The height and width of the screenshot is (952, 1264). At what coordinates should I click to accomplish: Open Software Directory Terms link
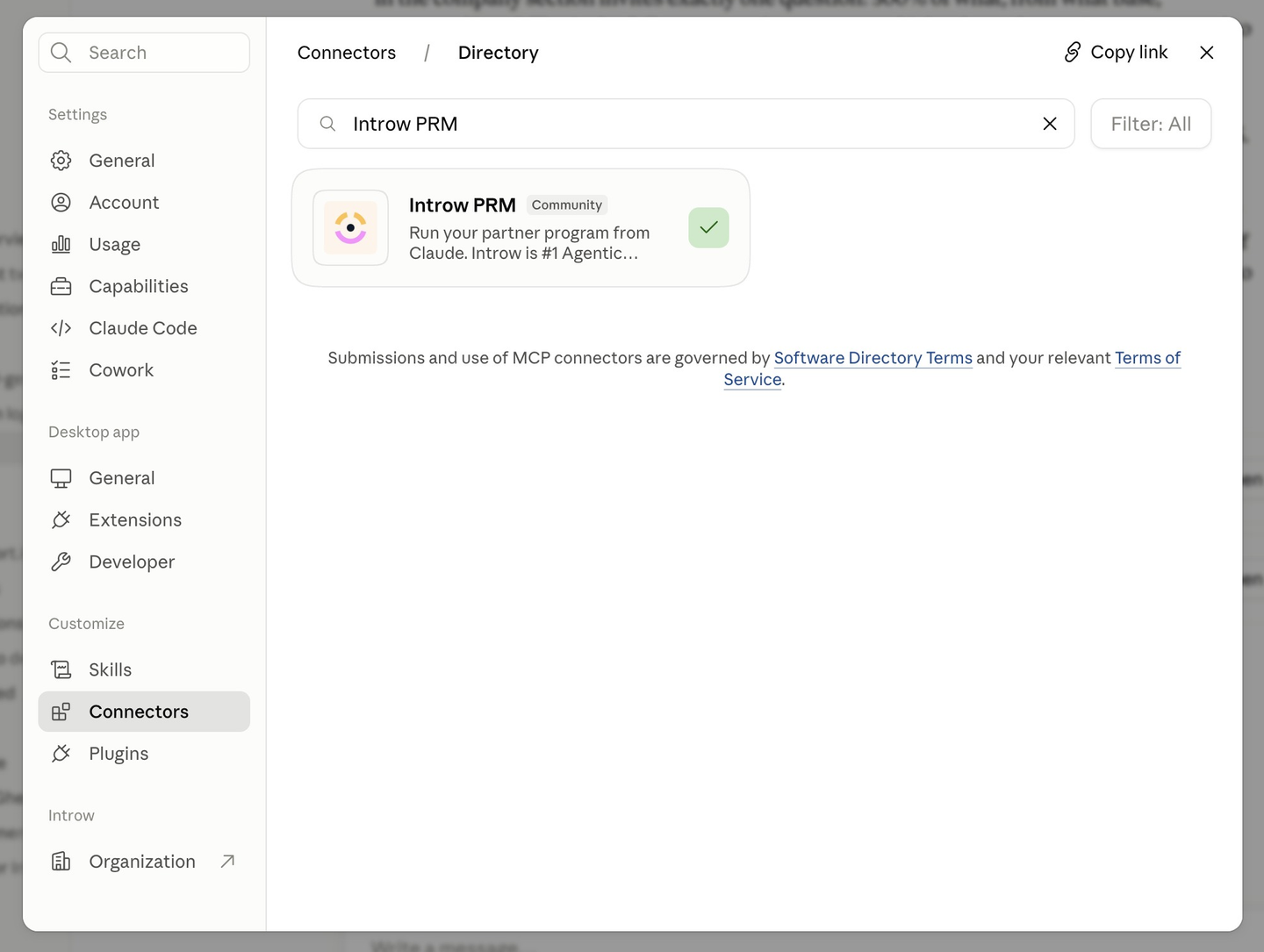pos(873,358)
